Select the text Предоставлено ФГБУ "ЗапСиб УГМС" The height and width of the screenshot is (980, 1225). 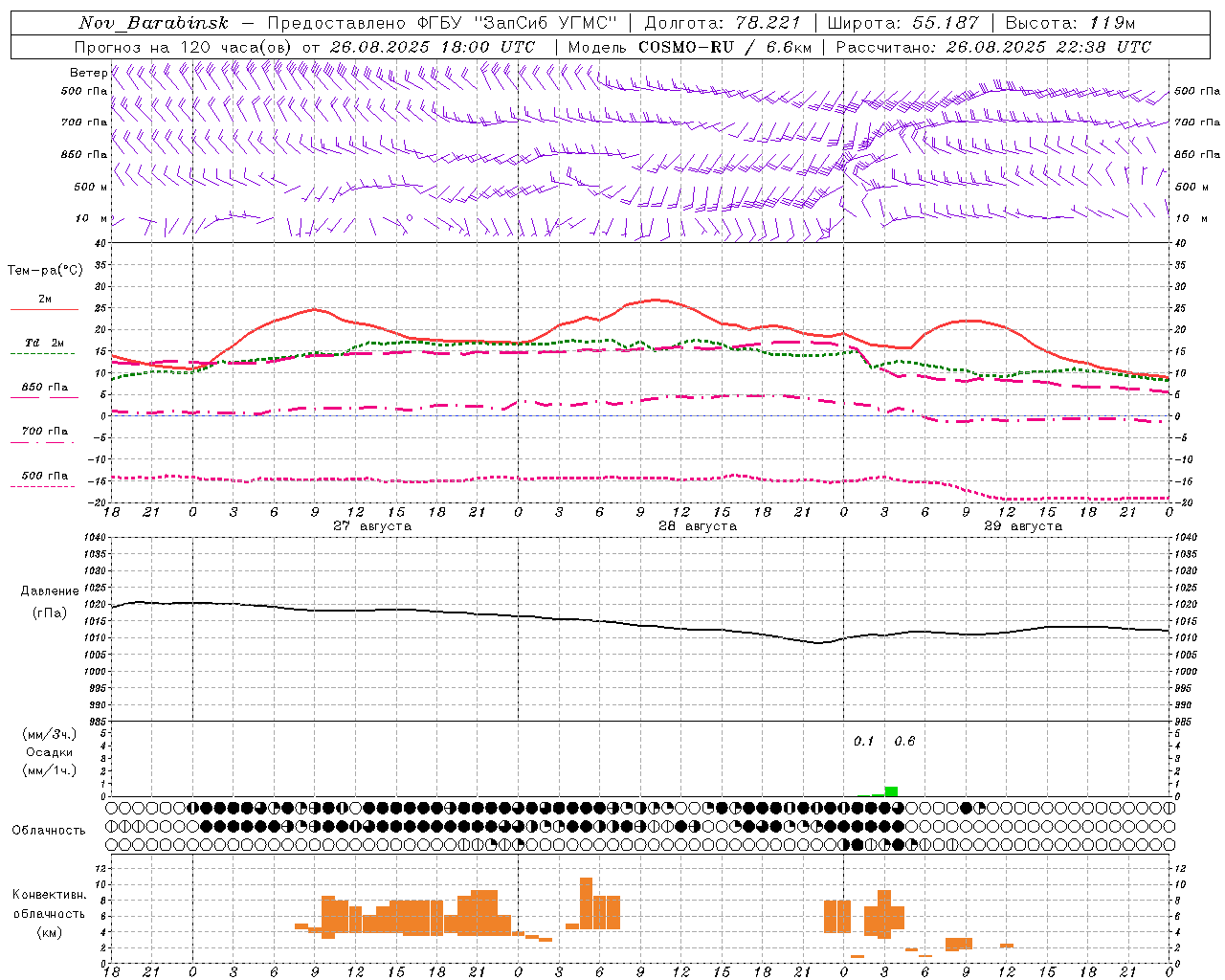click(x=442, y=23)
